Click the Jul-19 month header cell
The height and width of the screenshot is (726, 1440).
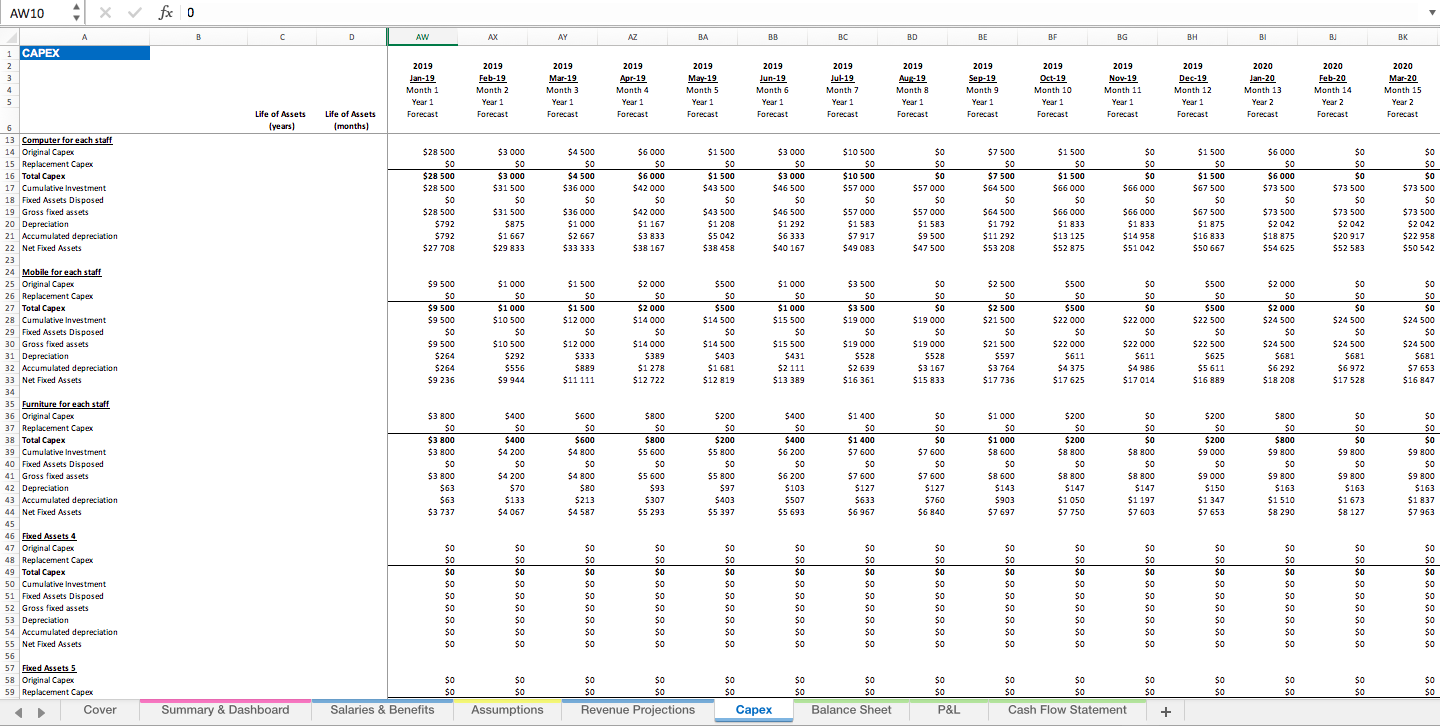[842, 78]
